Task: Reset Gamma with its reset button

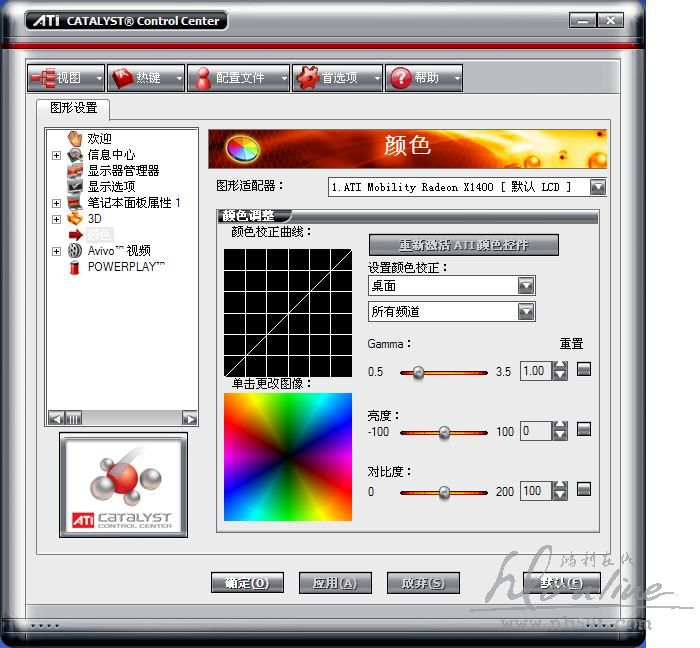Action: (x=584, y=369)
